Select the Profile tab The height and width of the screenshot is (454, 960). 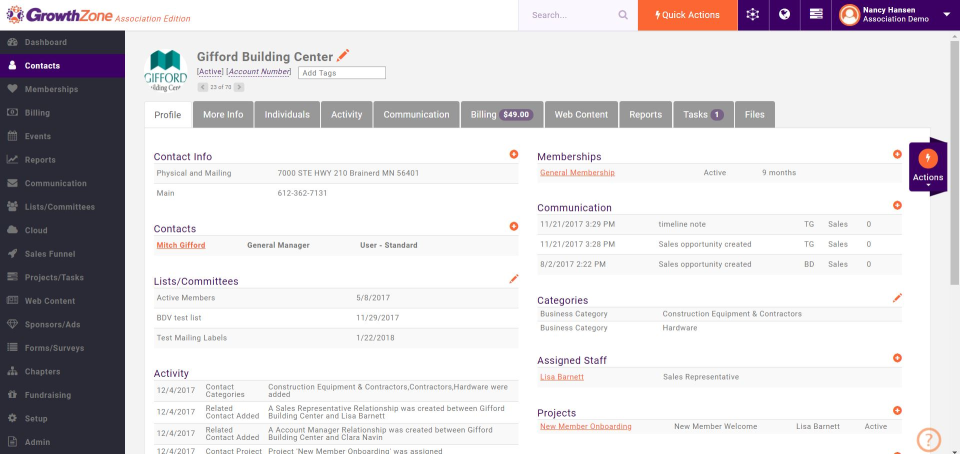coord(168,114)
